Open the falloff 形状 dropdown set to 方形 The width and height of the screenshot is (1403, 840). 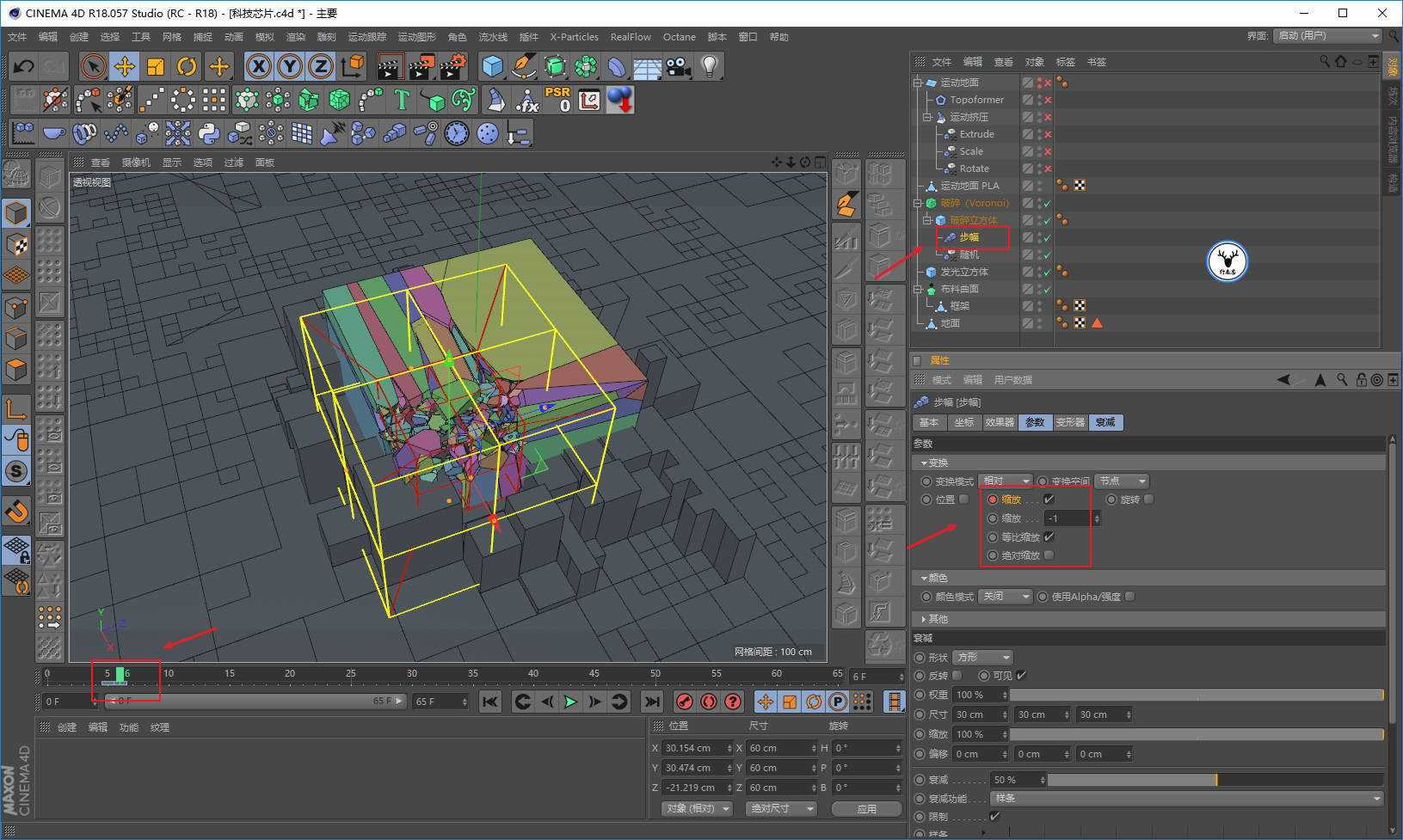(x=983, y=657)
